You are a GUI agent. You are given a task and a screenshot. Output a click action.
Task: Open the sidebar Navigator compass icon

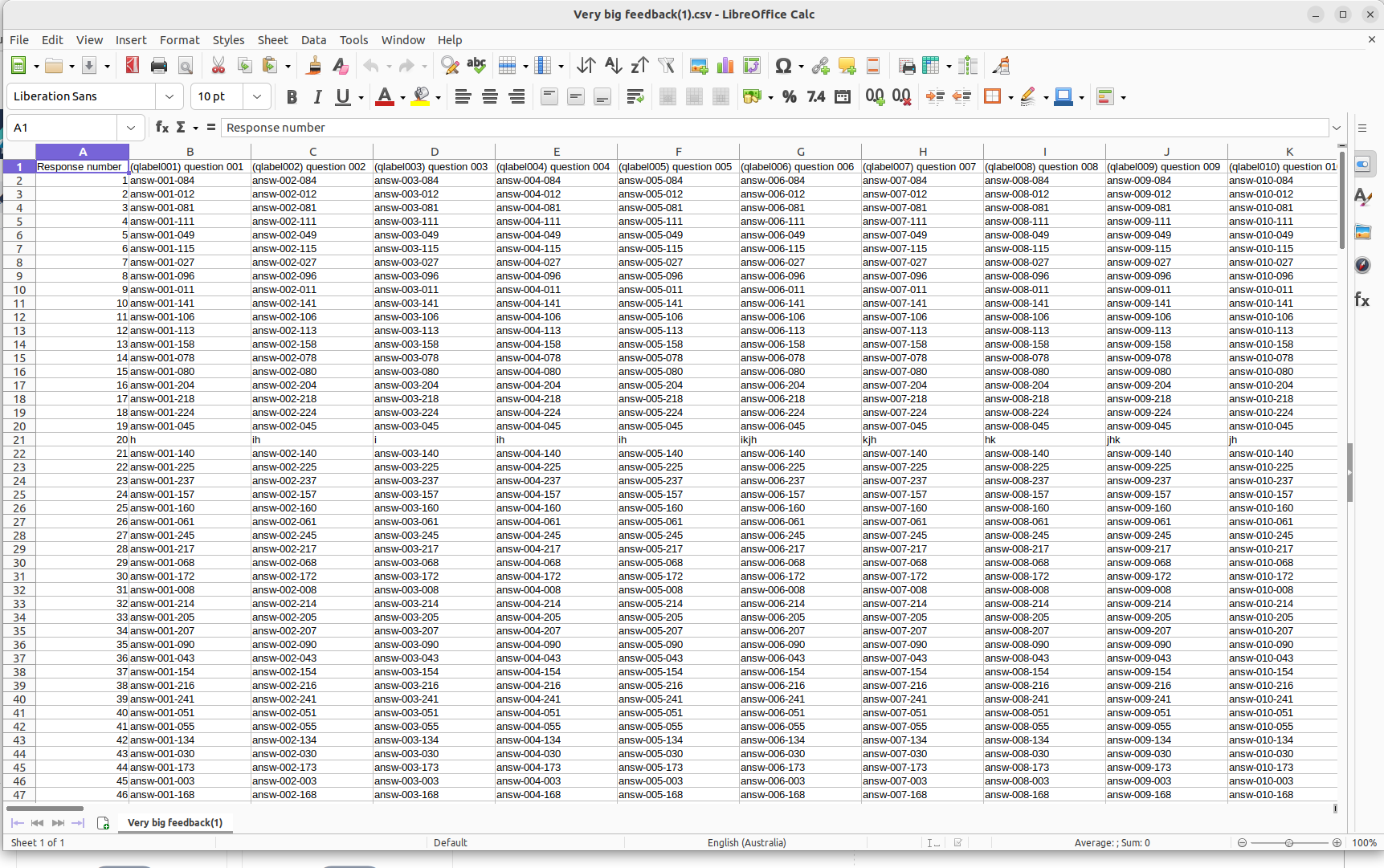pyautogui.click(x=1362, y=265)
